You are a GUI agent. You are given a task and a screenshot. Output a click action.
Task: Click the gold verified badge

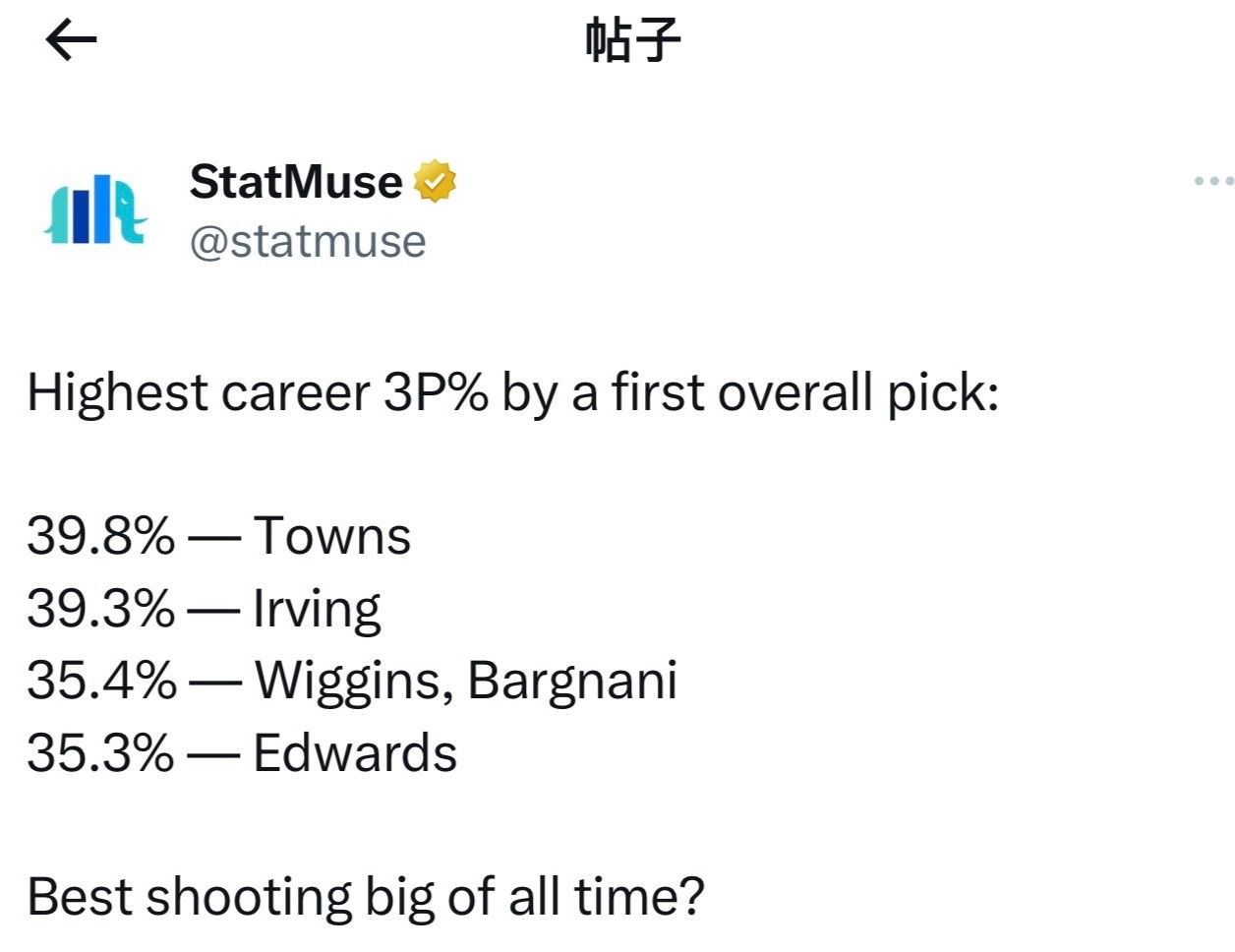pyautogui.click(x=435, y=182)
